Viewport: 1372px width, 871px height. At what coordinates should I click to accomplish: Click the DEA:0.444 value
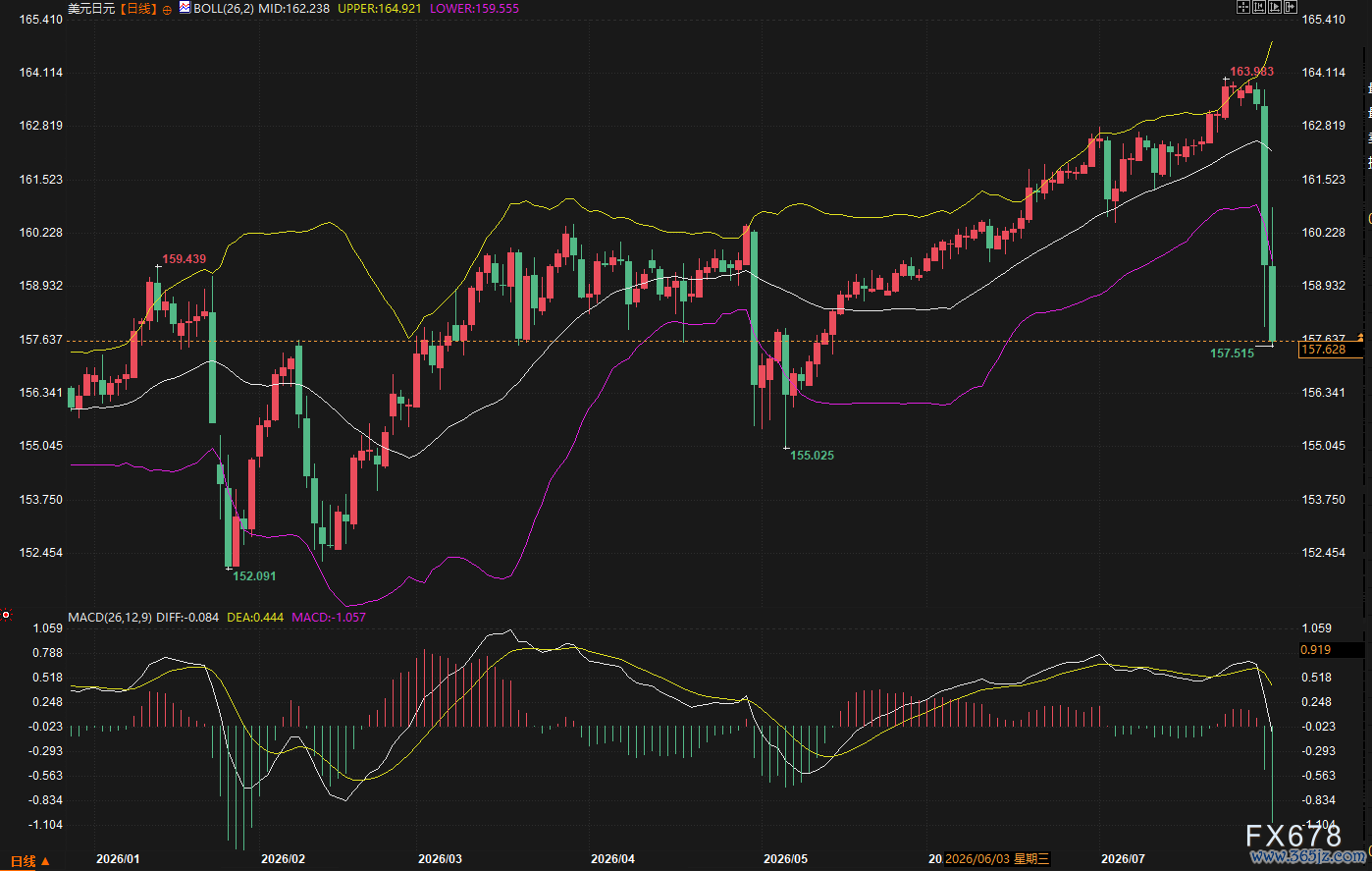click(x=255, y=618)
